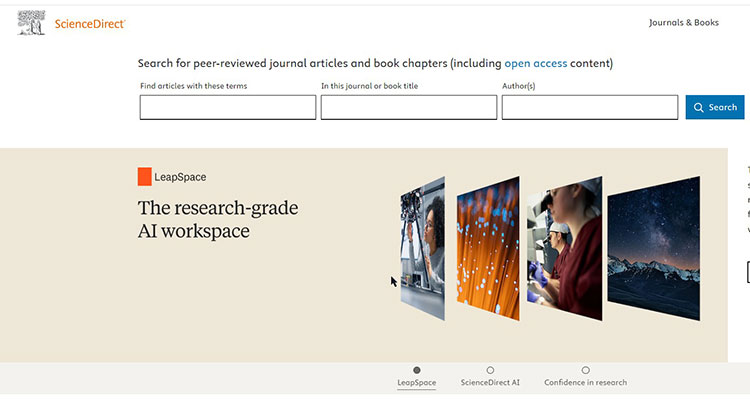Screen dimensions: 750x418
Task: Focus the 'Find articles with these terms' field
Action: coord(228,108)
